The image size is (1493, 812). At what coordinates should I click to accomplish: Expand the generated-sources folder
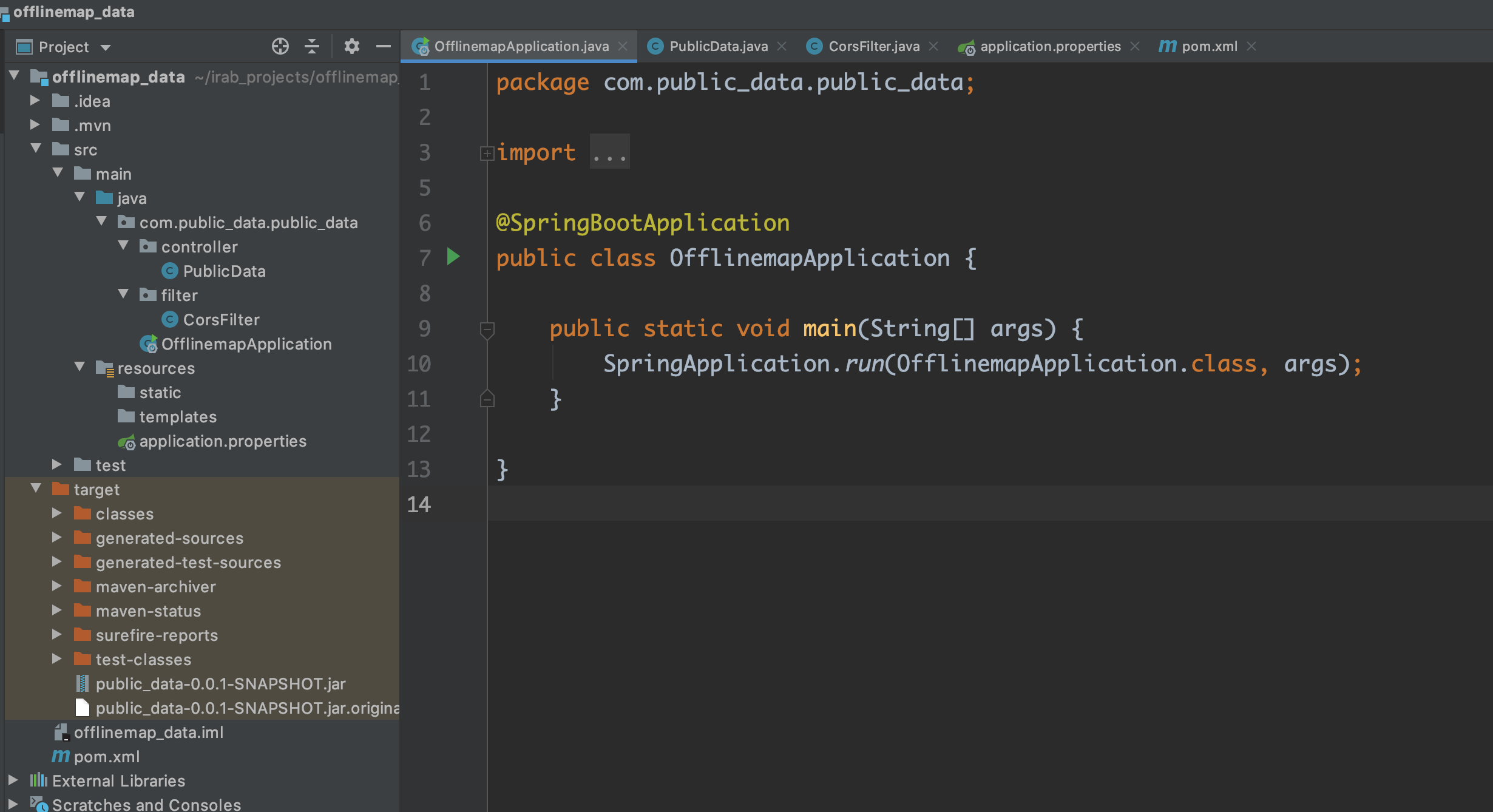point(57,538)
